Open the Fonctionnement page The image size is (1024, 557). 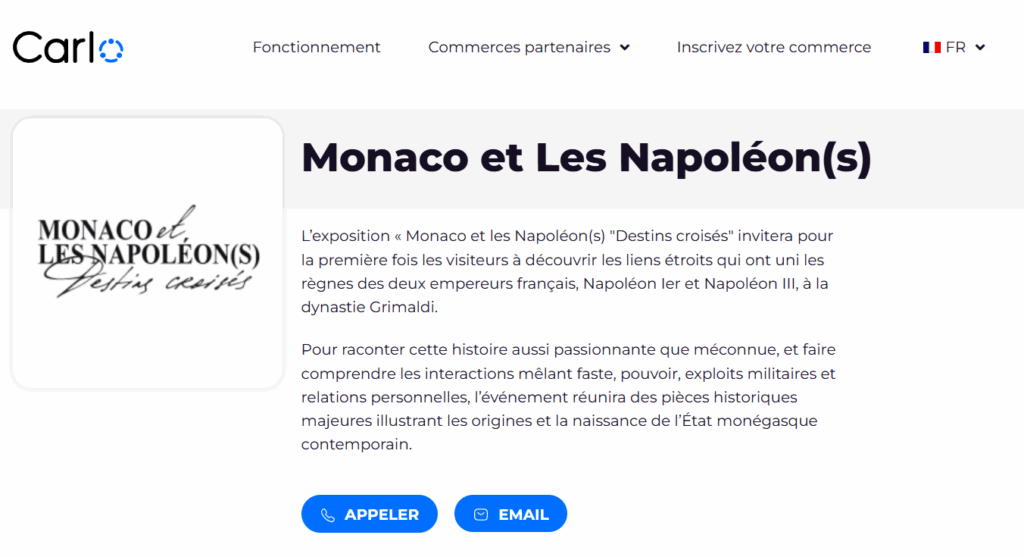316,47
